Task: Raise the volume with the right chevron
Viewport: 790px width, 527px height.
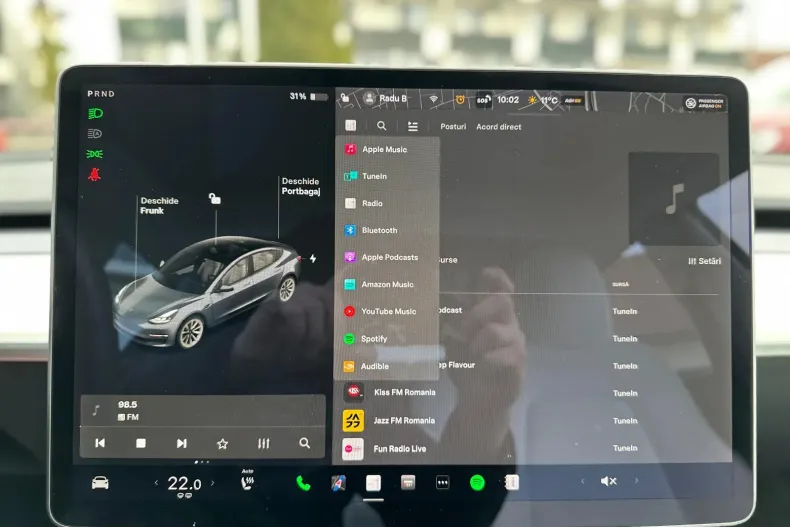Action: [x=637, y=481]
